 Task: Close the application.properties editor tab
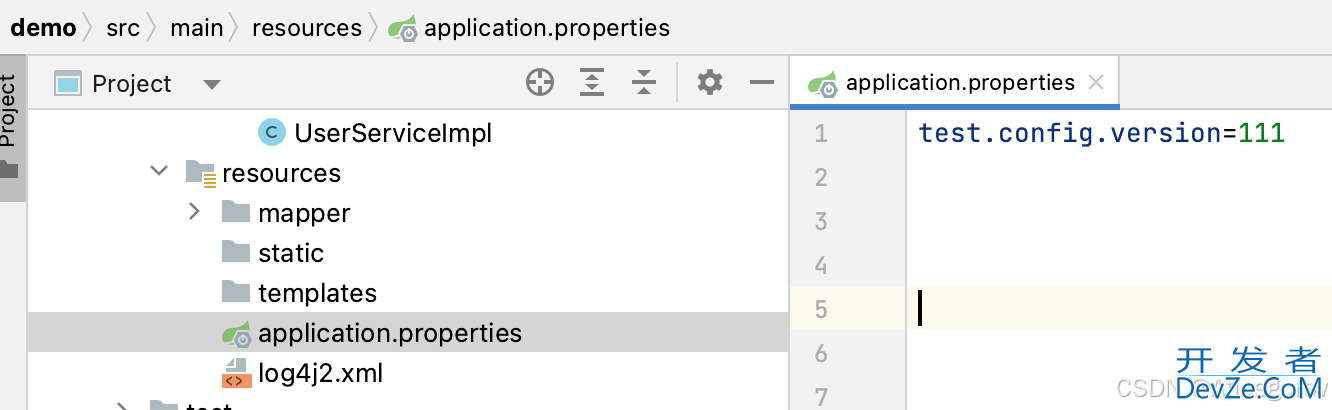1096,83
